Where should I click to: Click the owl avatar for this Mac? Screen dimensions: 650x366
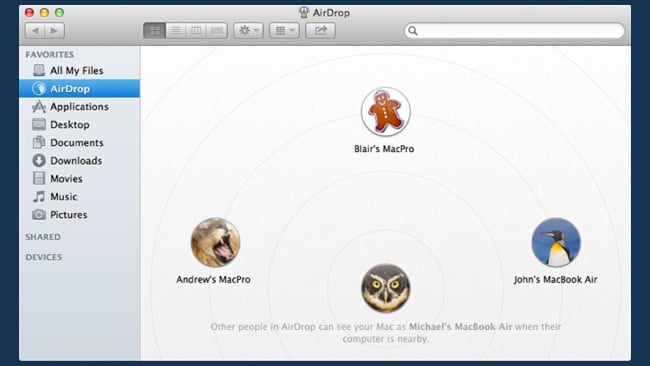386,288
